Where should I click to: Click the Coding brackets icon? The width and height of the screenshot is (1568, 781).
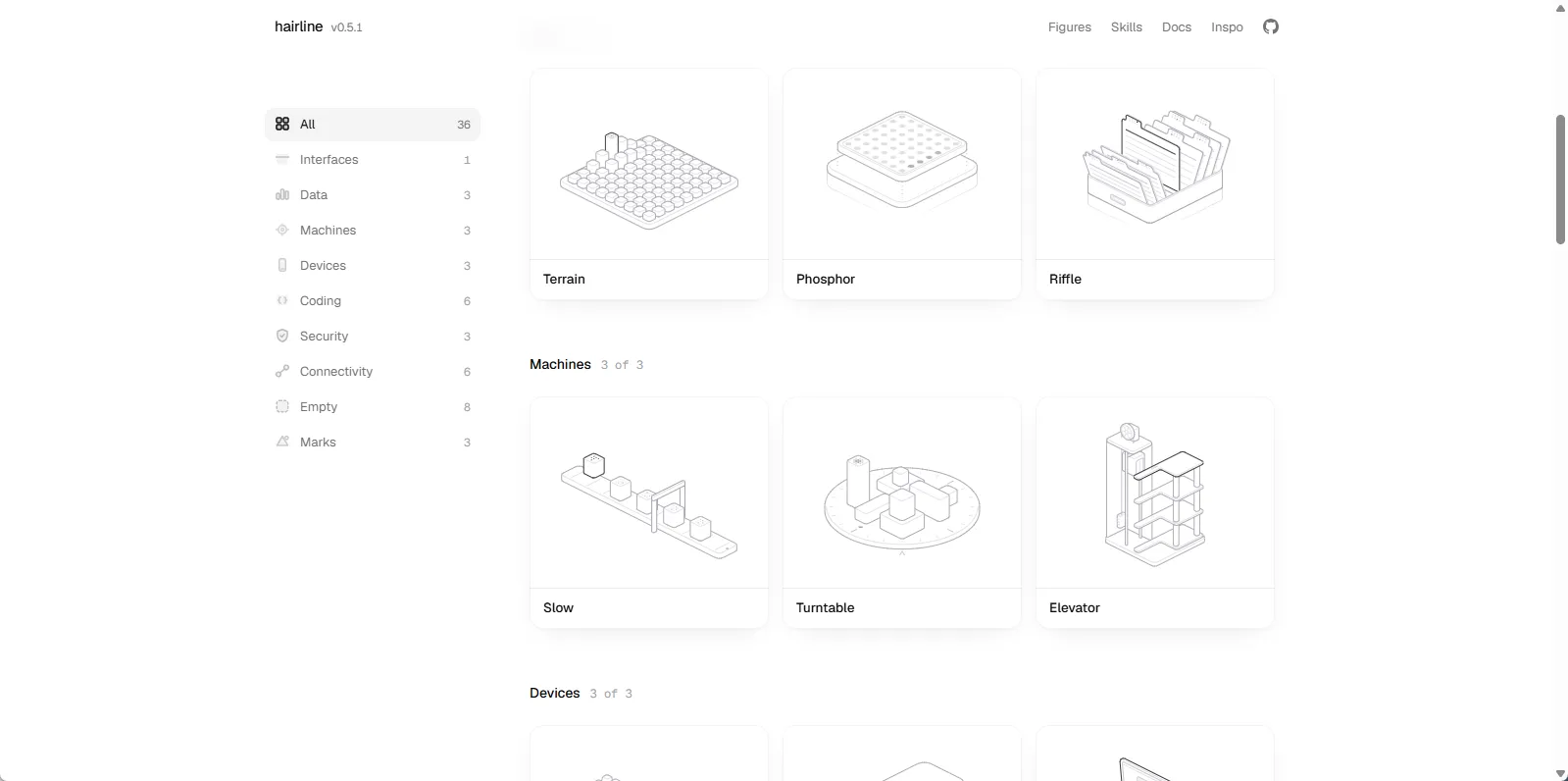282,300
